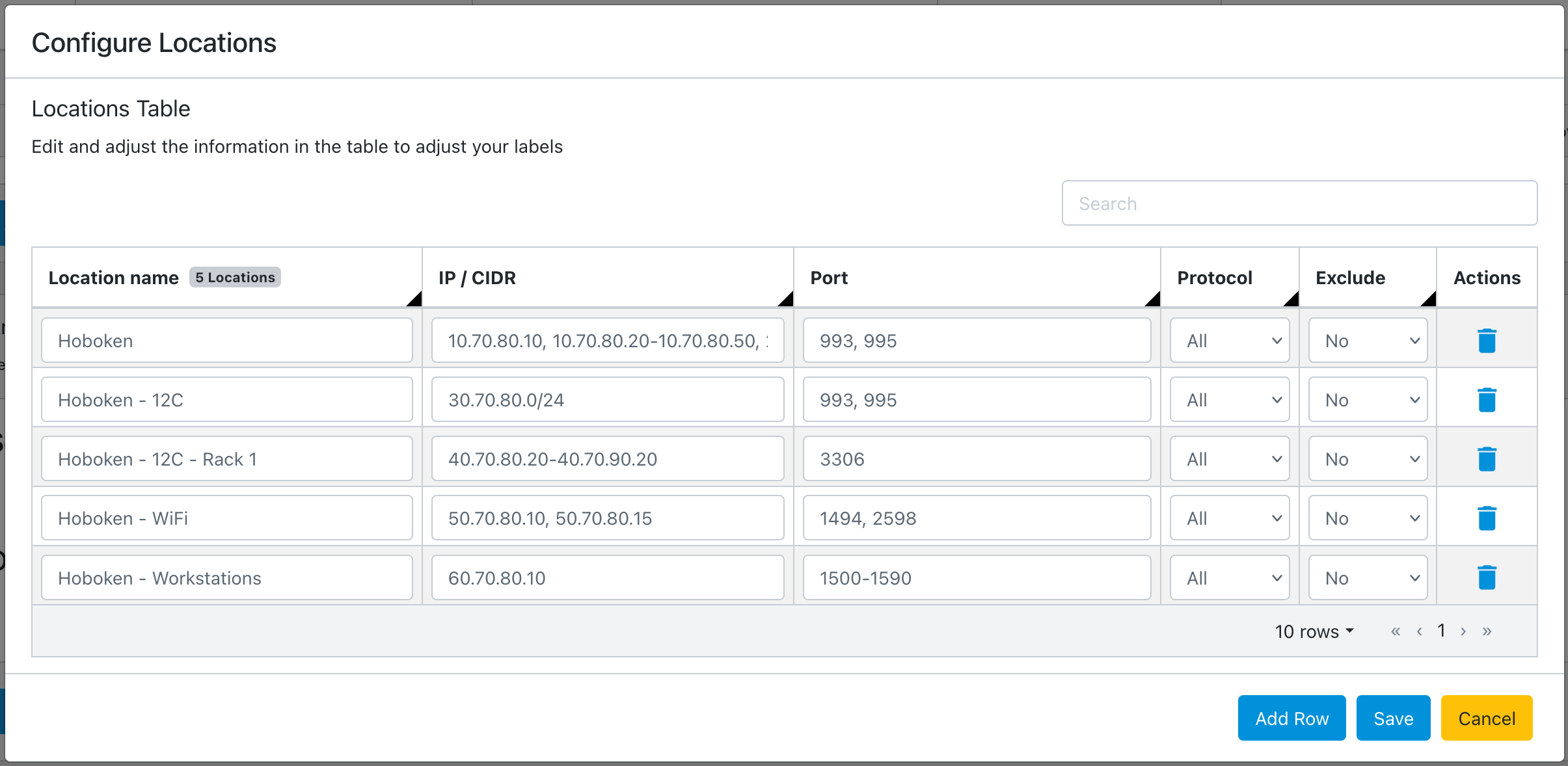Sort by Protocol column triangle

[1292, 300]
